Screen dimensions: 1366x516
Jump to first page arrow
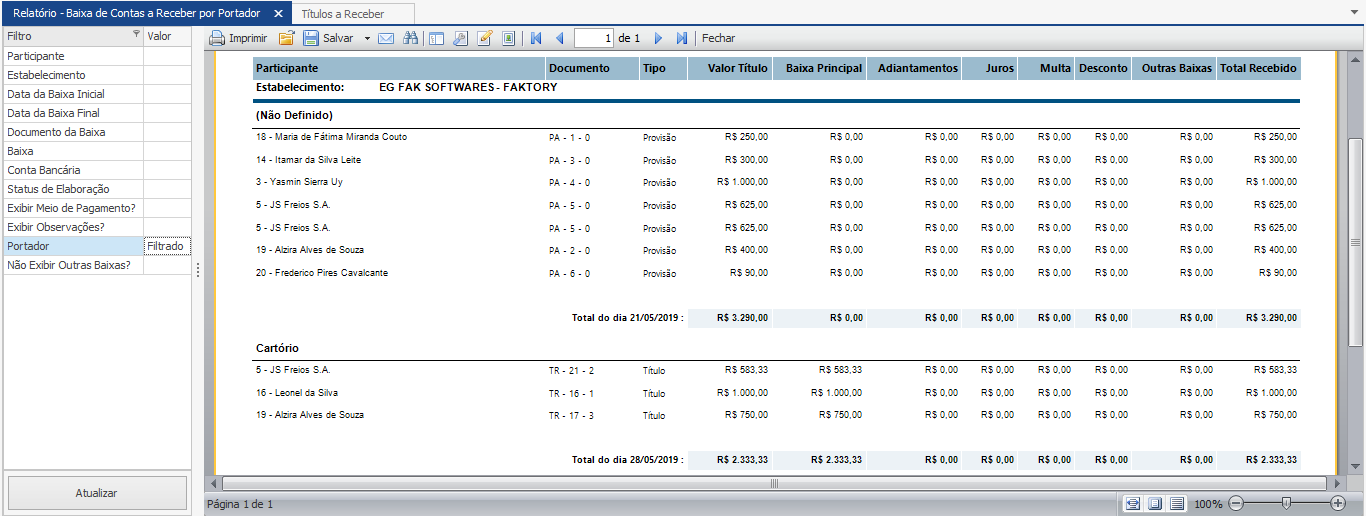tap(536, 38)
